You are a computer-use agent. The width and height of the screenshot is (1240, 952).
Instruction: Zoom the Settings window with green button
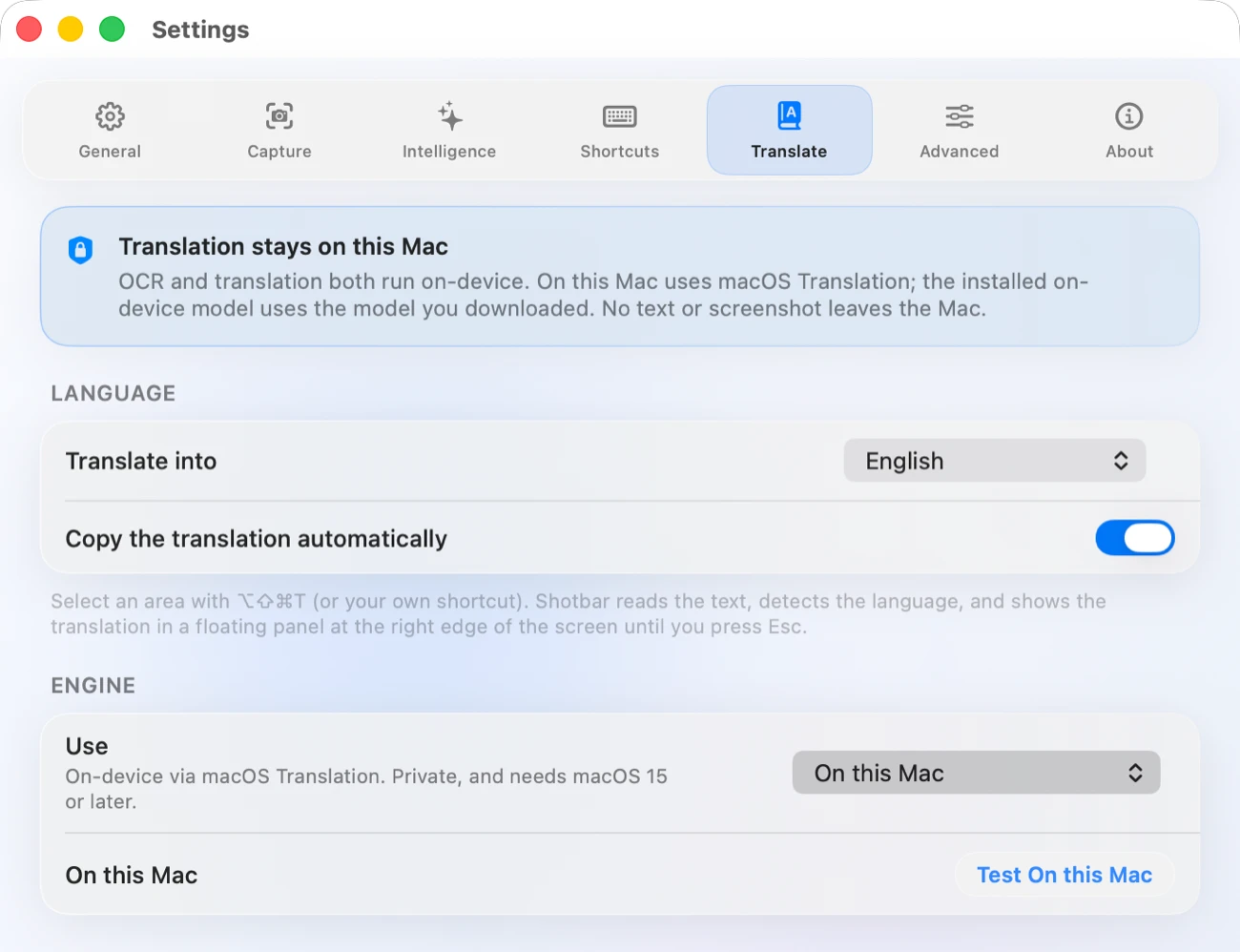(113, 30)
